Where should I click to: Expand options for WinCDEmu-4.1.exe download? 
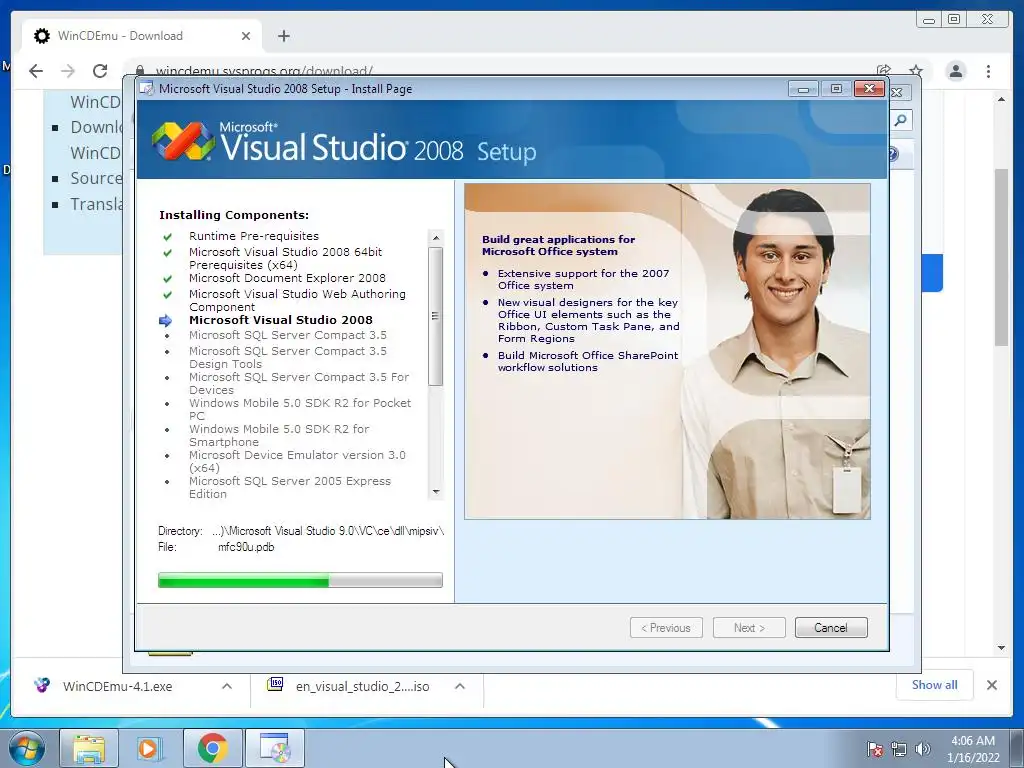point(227,686)
